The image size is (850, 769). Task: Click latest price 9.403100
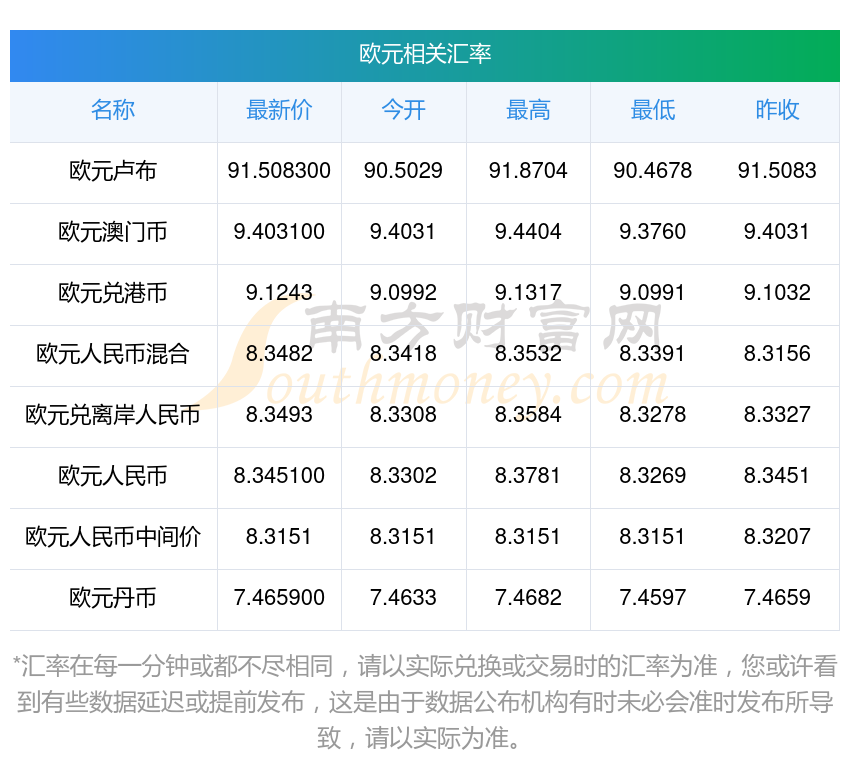[279, 232]
